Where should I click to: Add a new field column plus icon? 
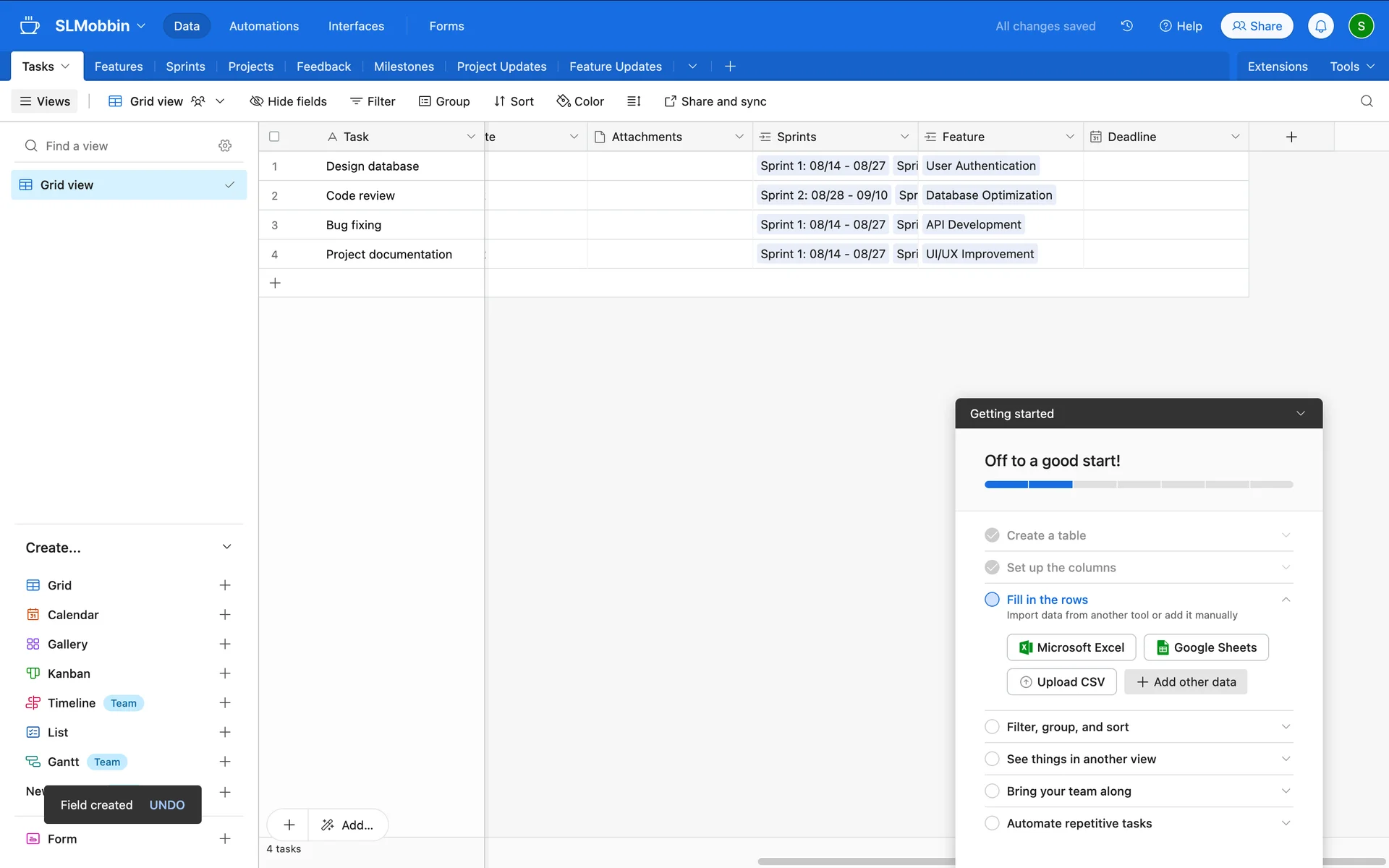tap(1291, 137)
